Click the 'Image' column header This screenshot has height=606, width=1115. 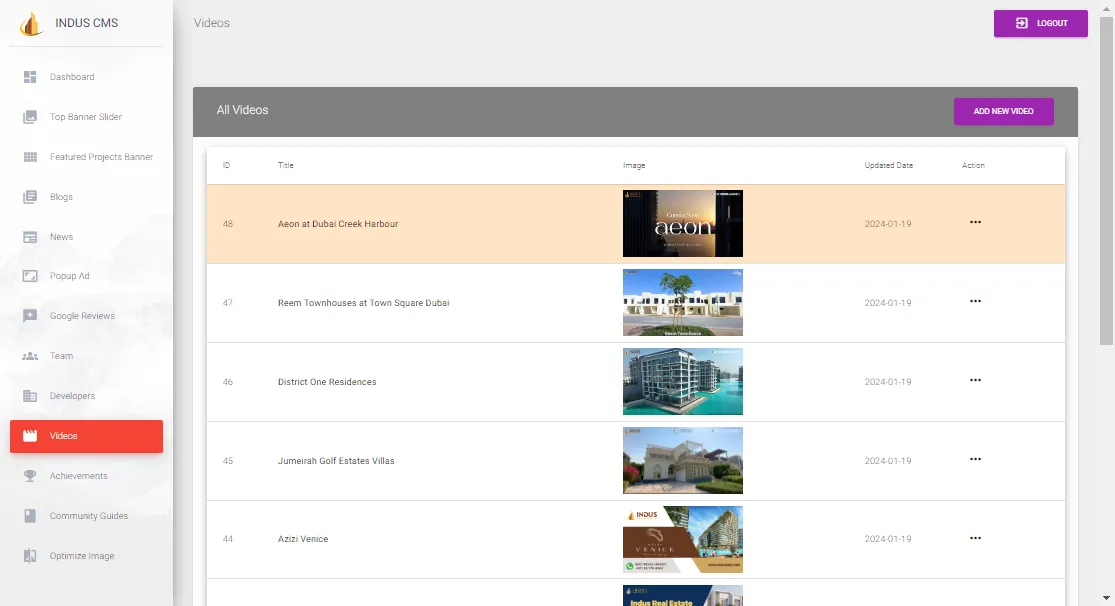[634, 165]
